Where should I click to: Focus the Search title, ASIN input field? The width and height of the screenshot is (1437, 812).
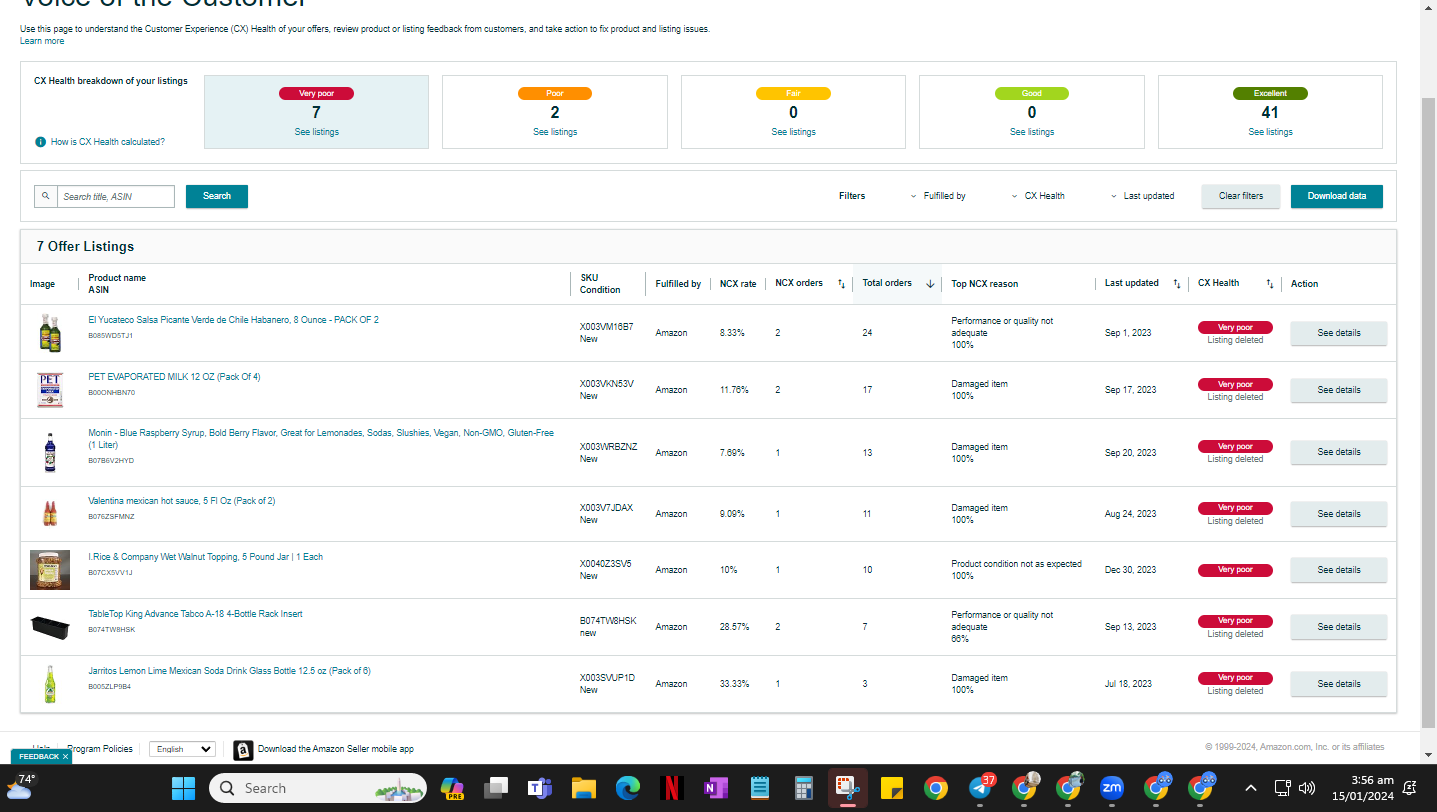tap(116, 196)
